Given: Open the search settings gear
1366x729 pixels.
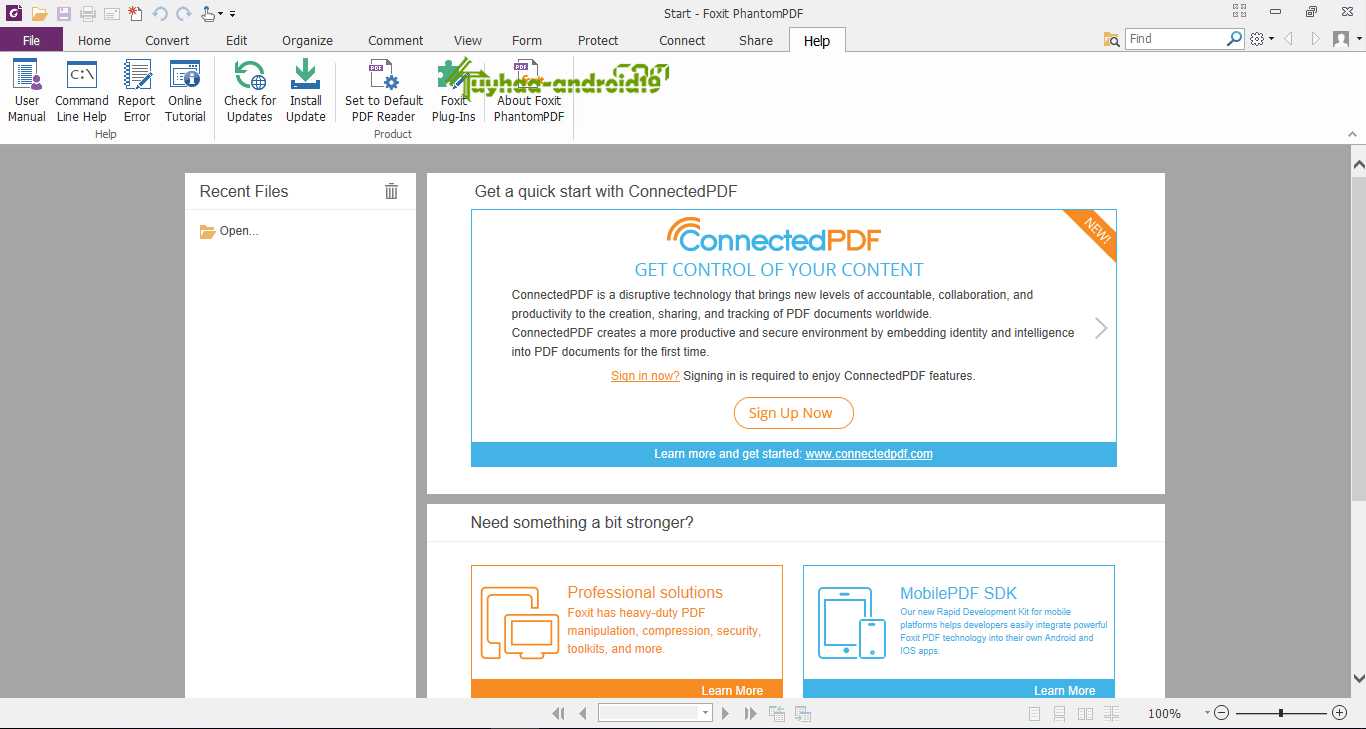Looking at the screenshot, I should (1258, 39).
